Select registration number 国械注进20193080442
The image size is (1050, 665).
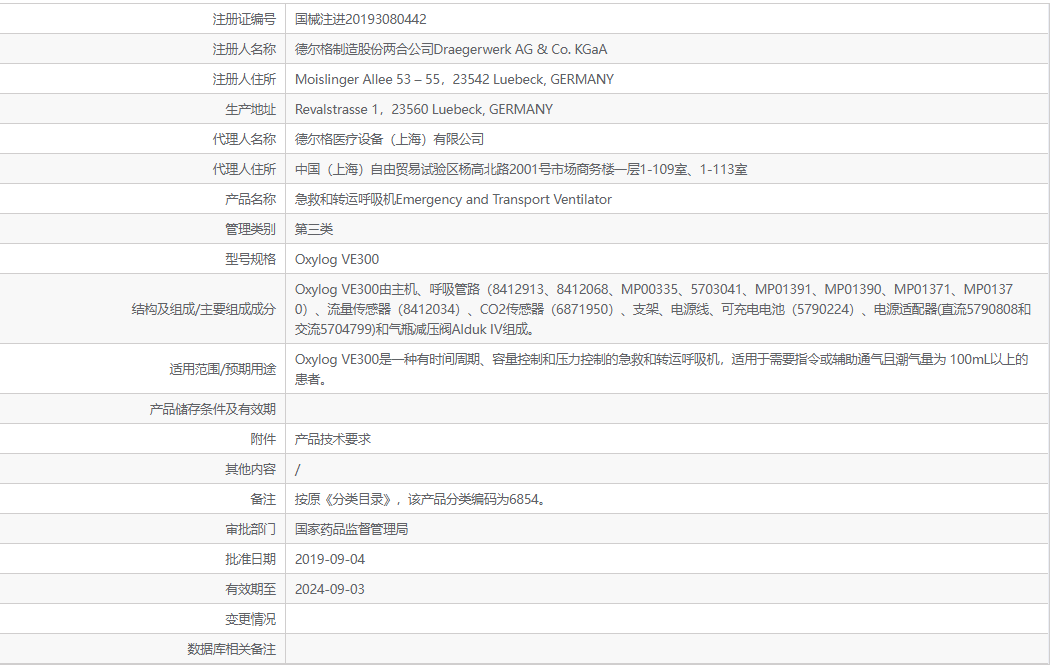360,19
